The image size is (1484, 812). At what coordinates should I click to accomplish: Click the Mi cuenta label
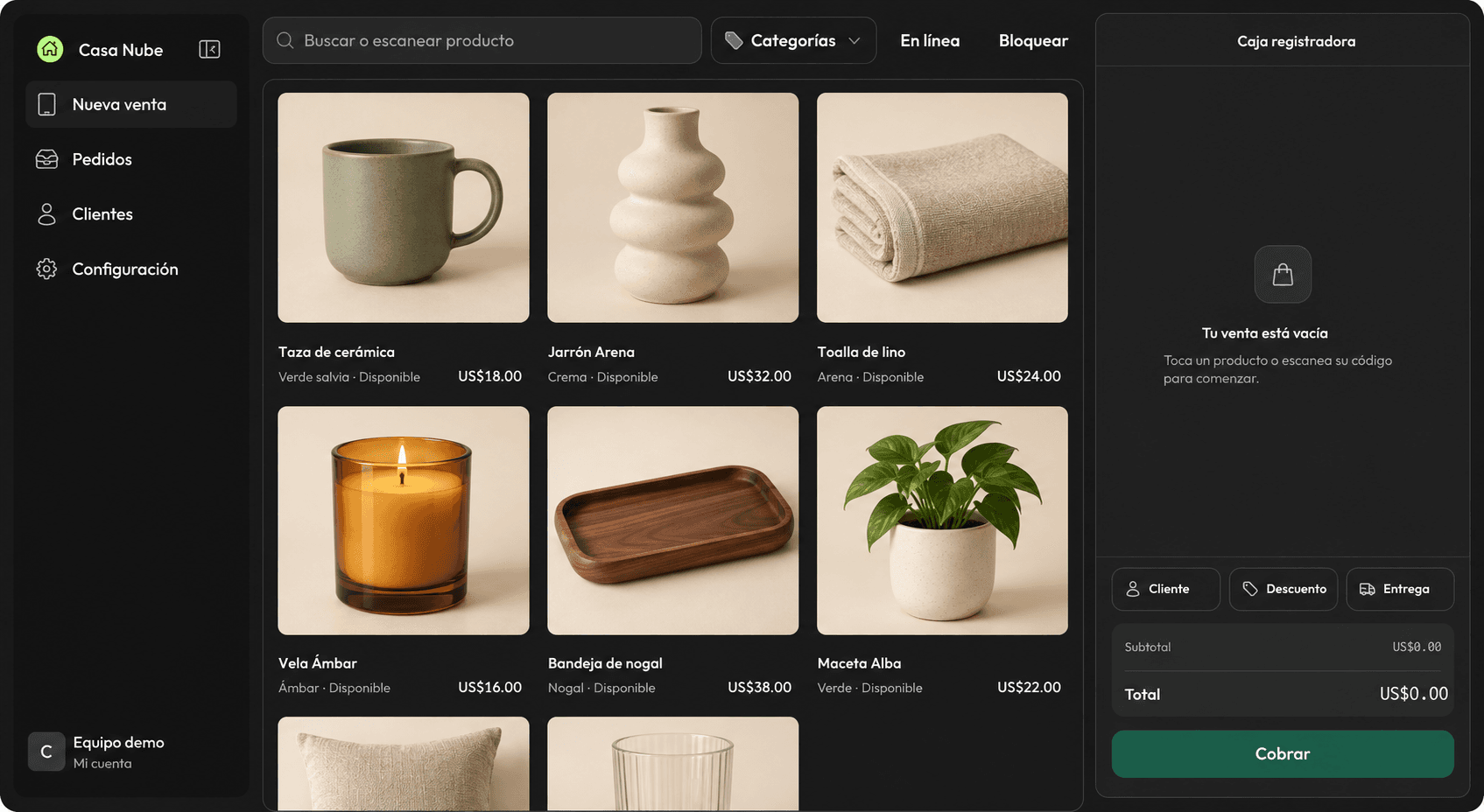tap(102, 764)
